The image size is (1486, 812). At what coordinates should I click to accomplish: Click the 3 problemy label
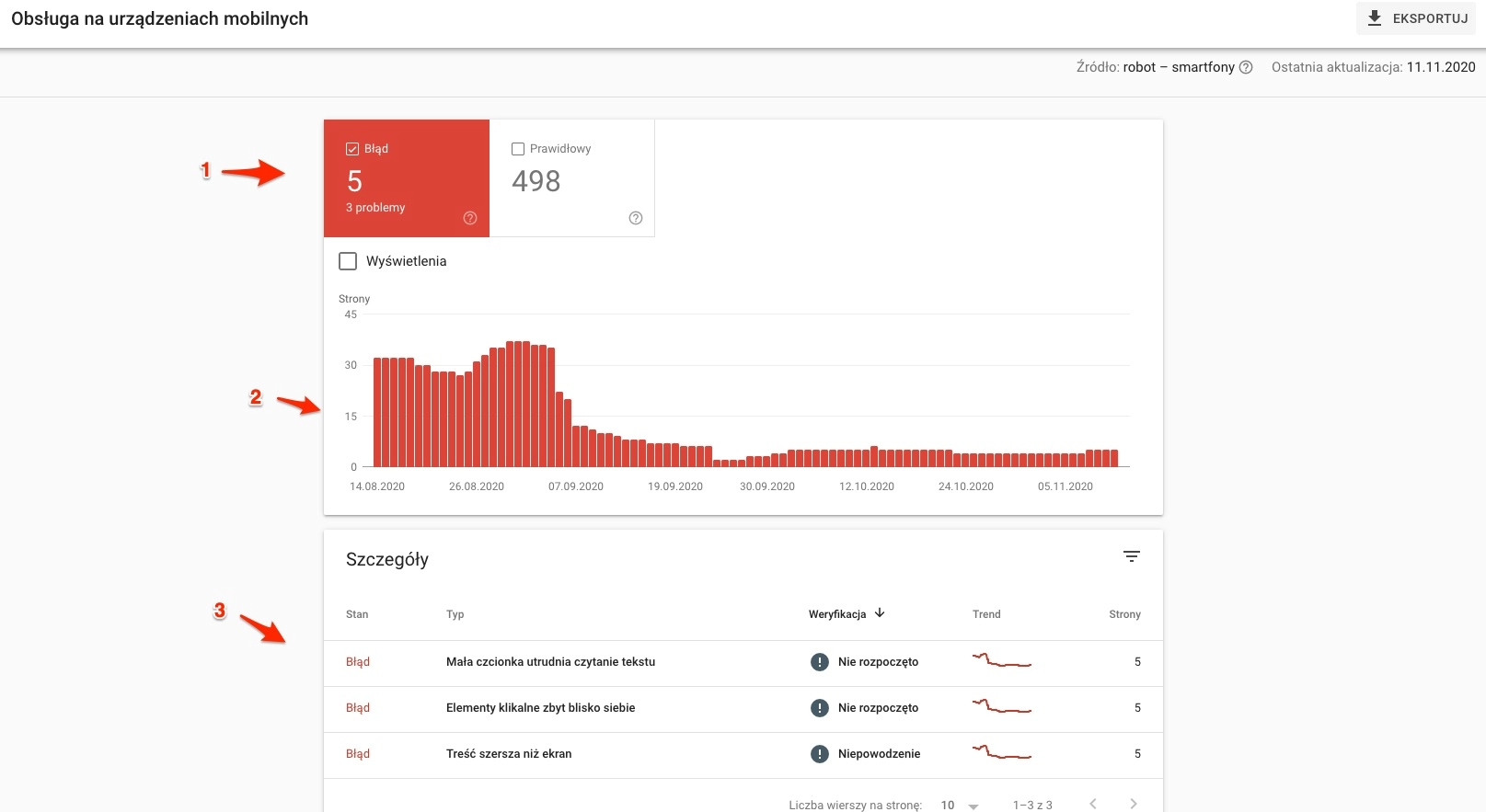[x=375, y=208]
